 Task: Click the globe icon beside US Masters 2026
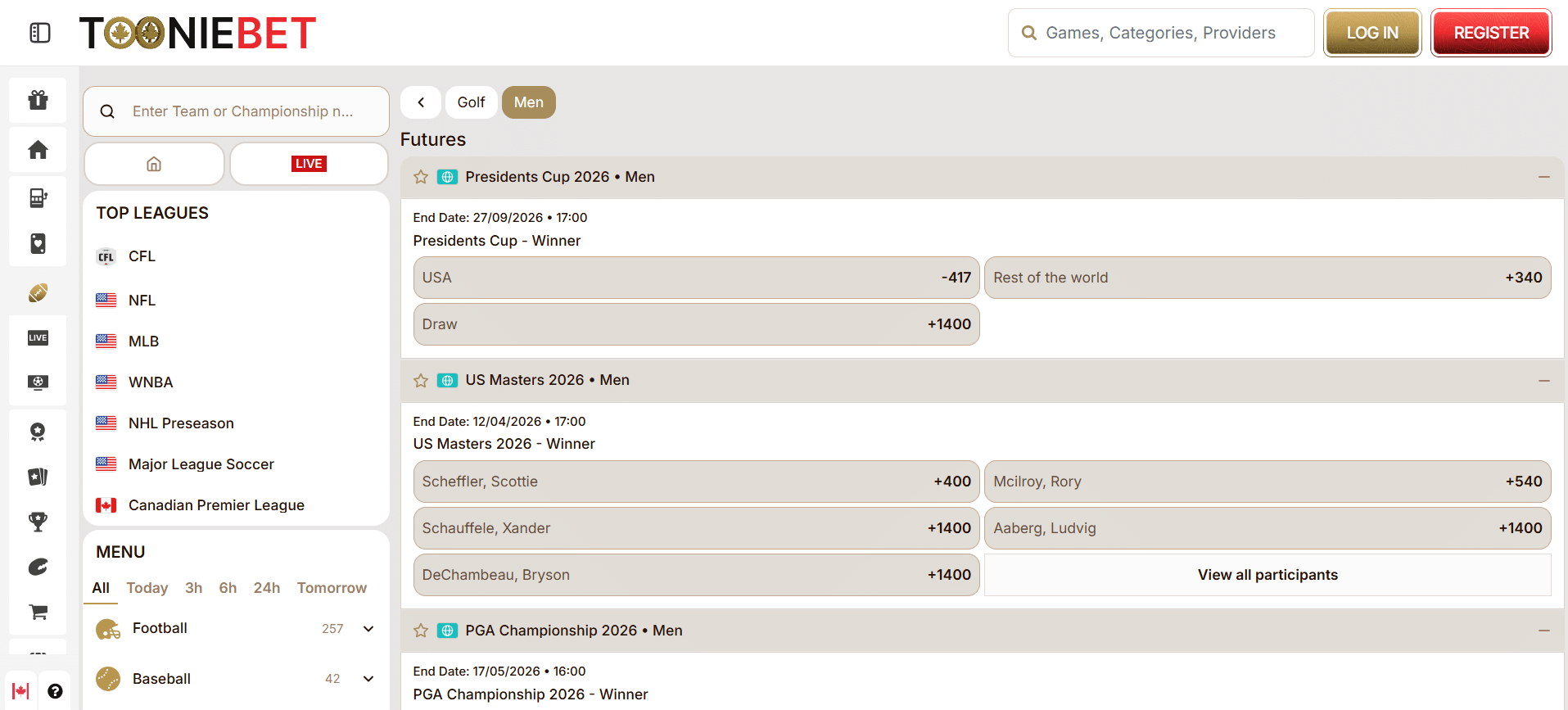pos(447,380)
